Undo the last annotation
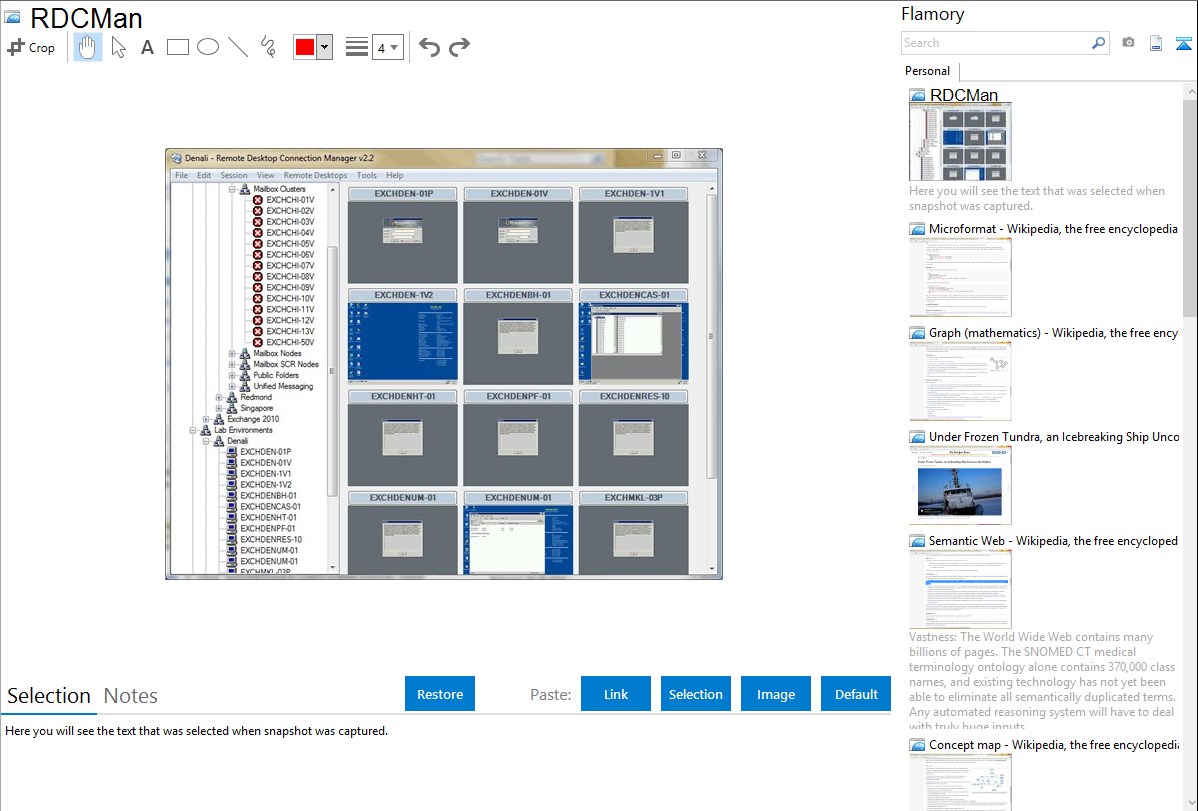The width and height of the screenshot is (1198, 811). click(429, 47)
